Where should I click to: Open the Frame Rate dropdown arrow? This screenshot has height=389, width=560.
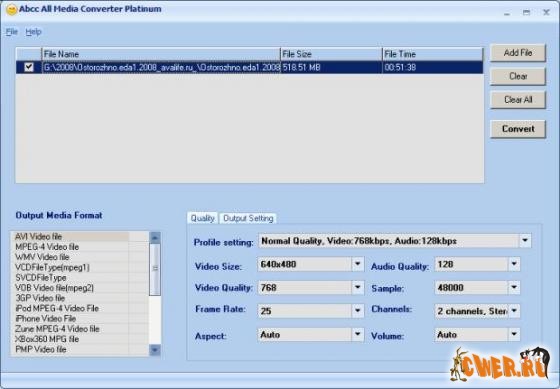pyautogui.click(x=358, y=311)
